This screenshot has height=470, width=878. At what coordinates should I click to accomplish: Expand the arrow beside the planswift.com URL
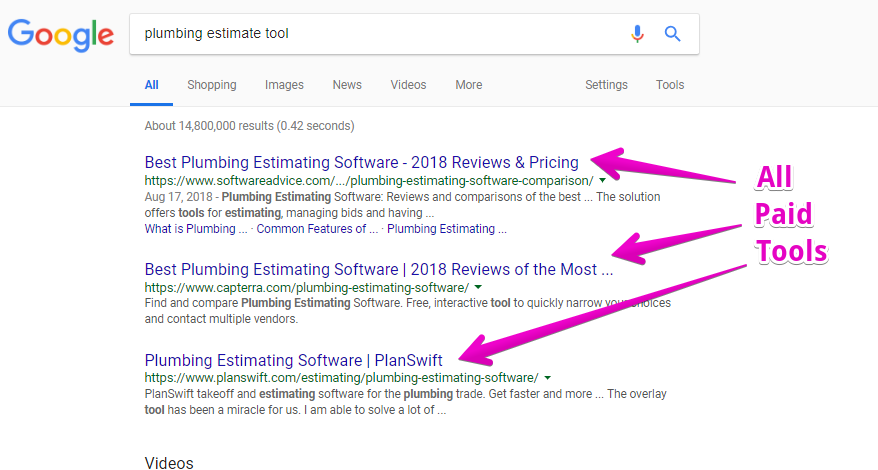pyautogui.click(x=548, y=378)
